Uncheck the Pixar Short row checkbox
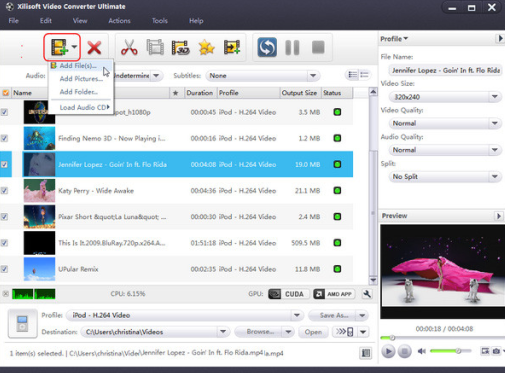 click(x=4, y=217)
